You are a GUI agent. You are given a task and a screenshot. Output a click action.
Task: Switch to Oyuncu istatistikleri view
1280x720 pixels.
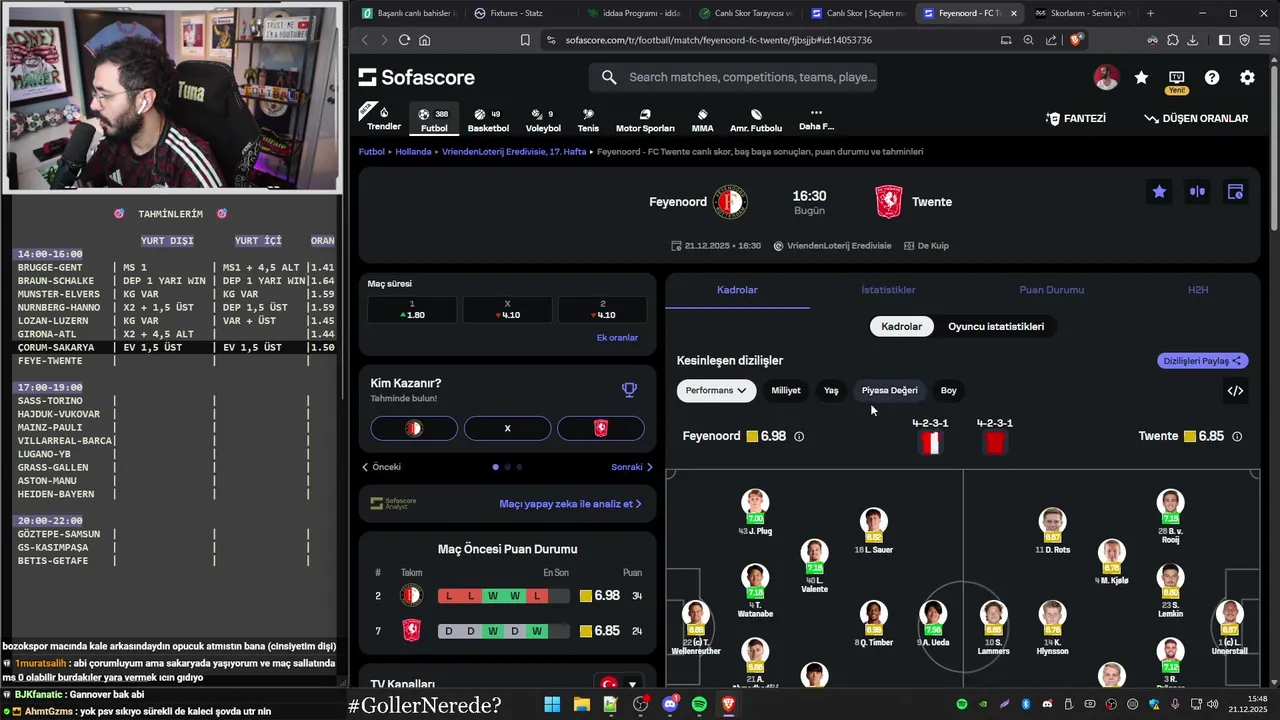tap(996, 326)
